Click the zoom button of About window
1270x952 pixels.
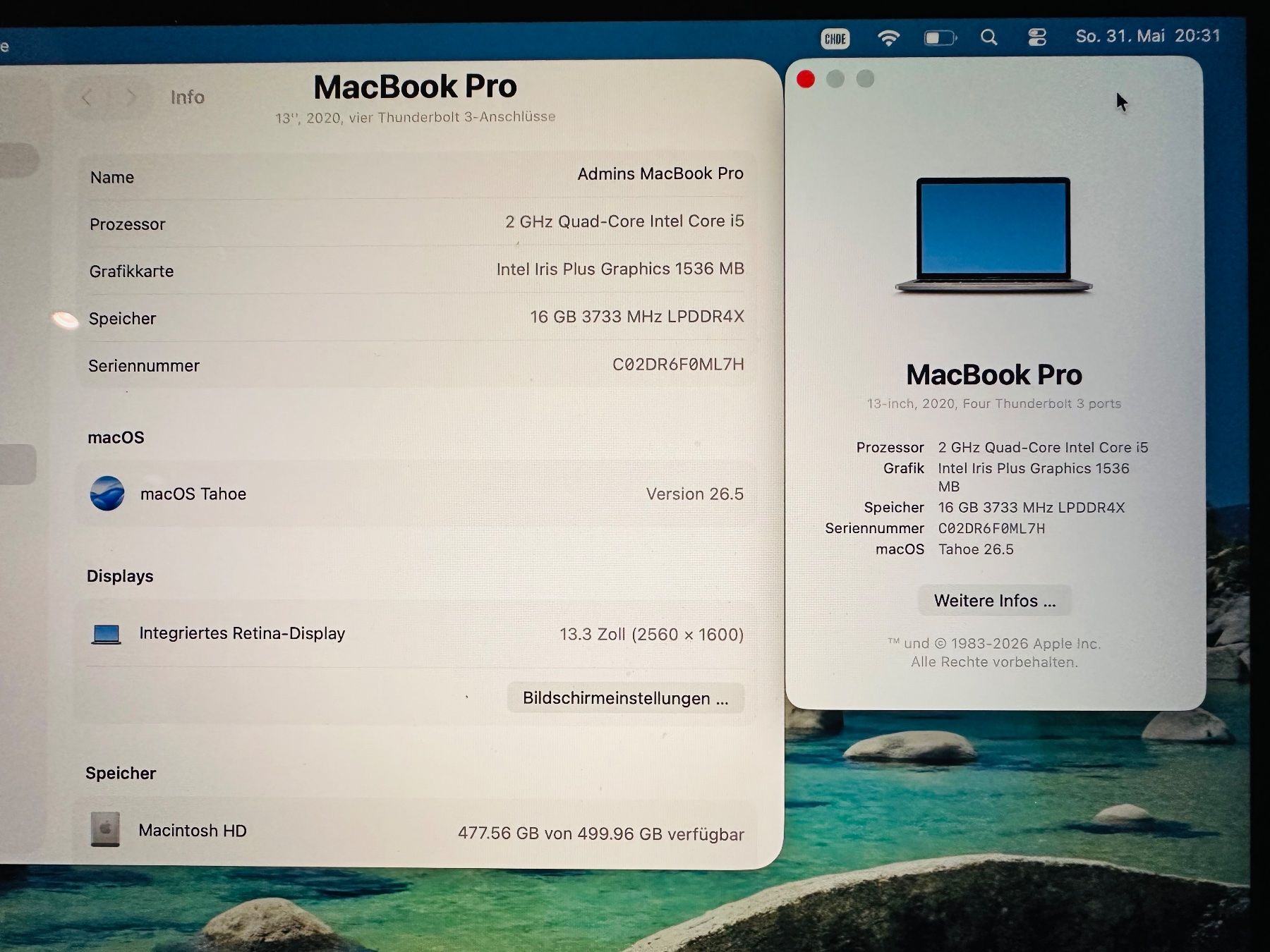coord(865,79)
